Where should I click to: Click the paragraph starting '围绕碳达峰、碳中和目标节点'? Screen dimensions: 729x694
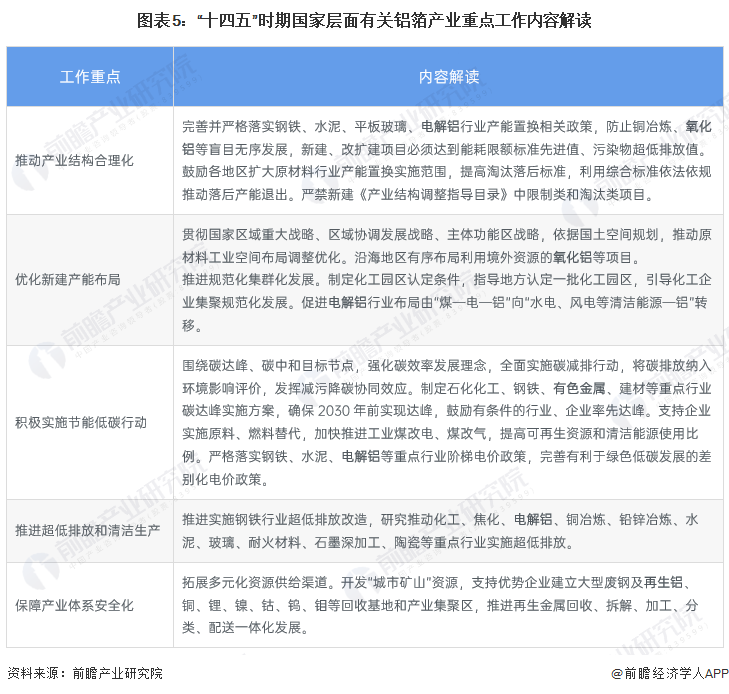pyautogui.click(x=447, y=422)
